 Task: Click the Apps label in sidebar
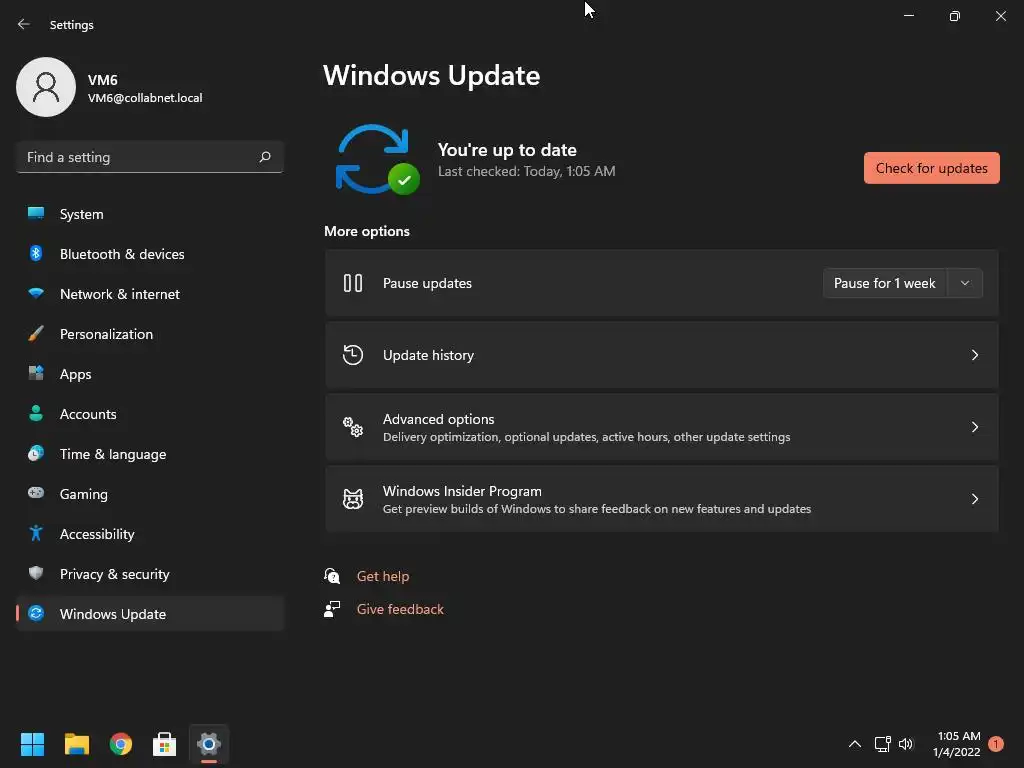pyautogui.click(x=75, y=374)
